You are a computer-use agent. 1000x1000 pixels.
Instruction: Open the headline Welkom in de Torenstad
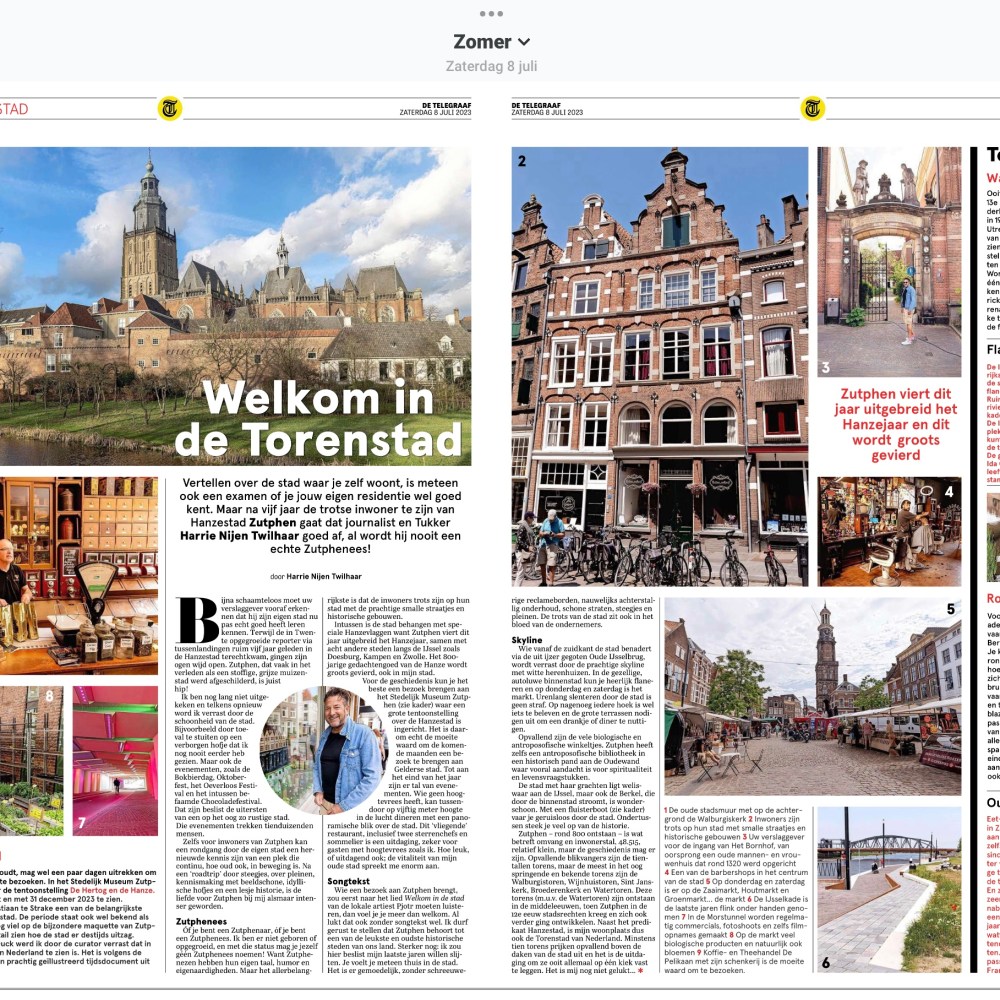[x=318, y=419]
